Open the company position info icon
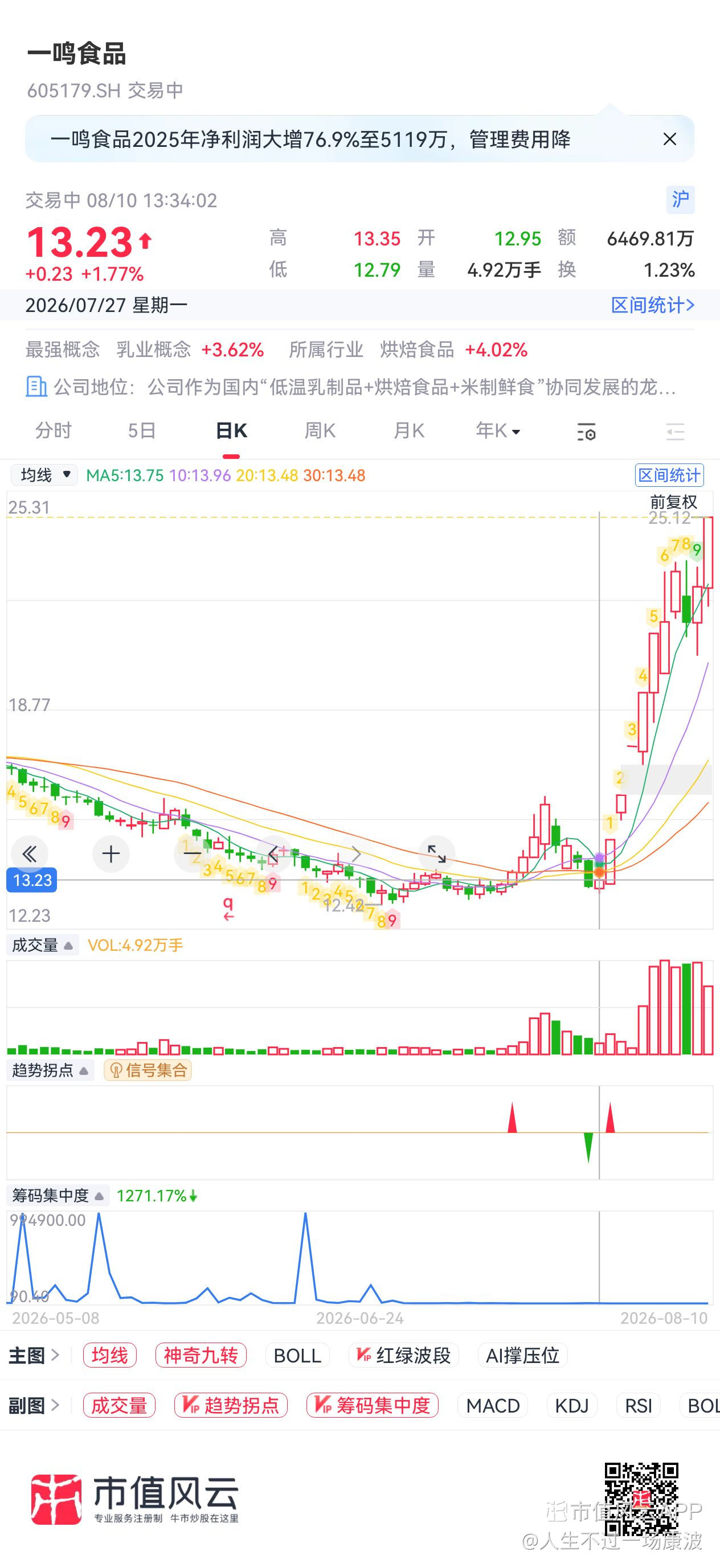The image size is (720, 1568). 36,387
